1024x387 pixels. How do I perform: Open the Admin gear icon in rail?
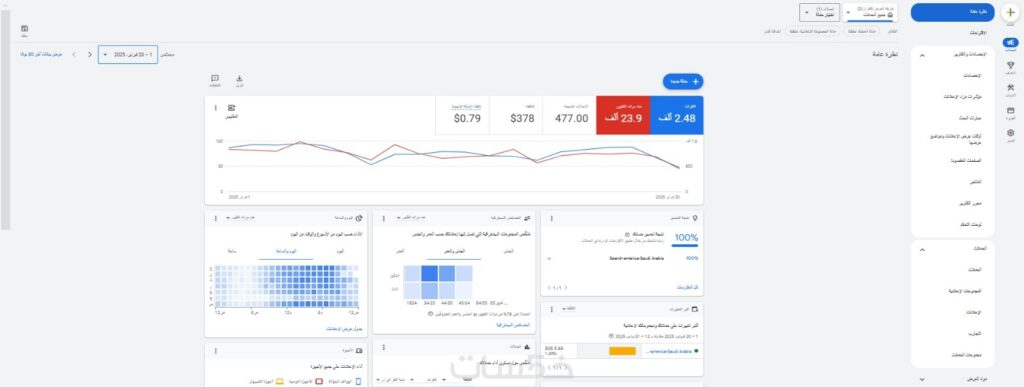pos(1010,132)
